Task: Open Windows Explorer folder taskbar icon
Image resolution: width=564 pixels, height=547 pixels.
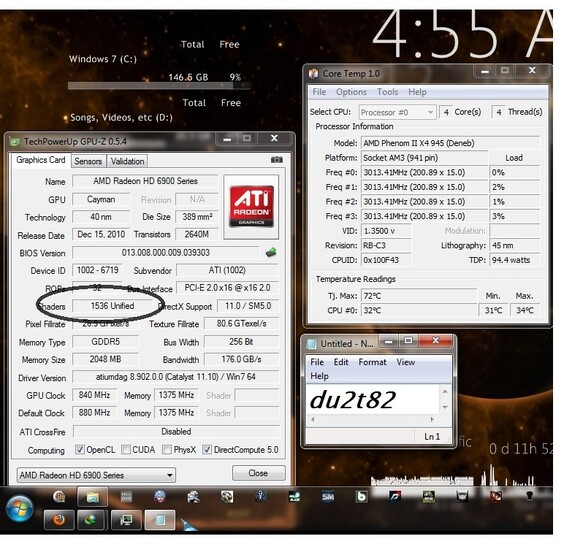Action: pyautogui.click(x=92, y=497)
